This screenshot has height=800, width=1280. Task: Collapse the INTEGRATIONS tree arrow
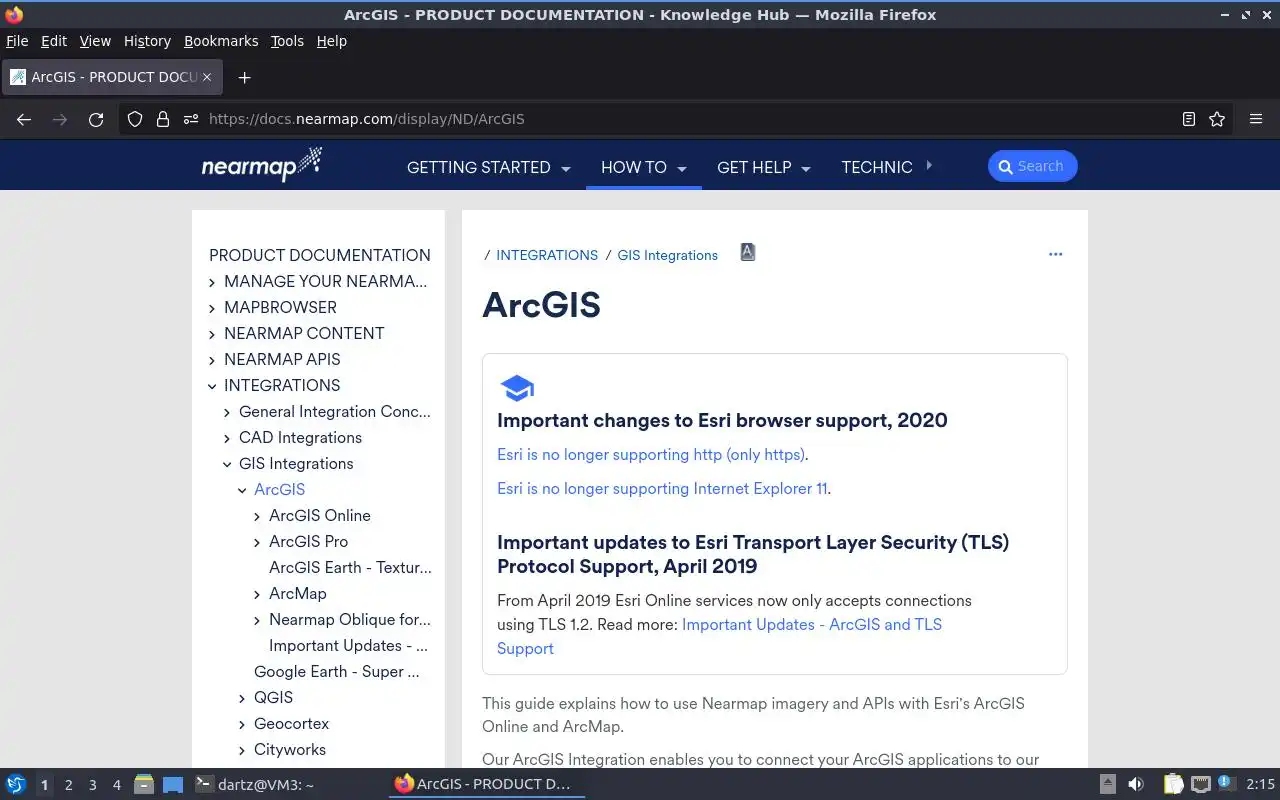click(x=212, y=386)
